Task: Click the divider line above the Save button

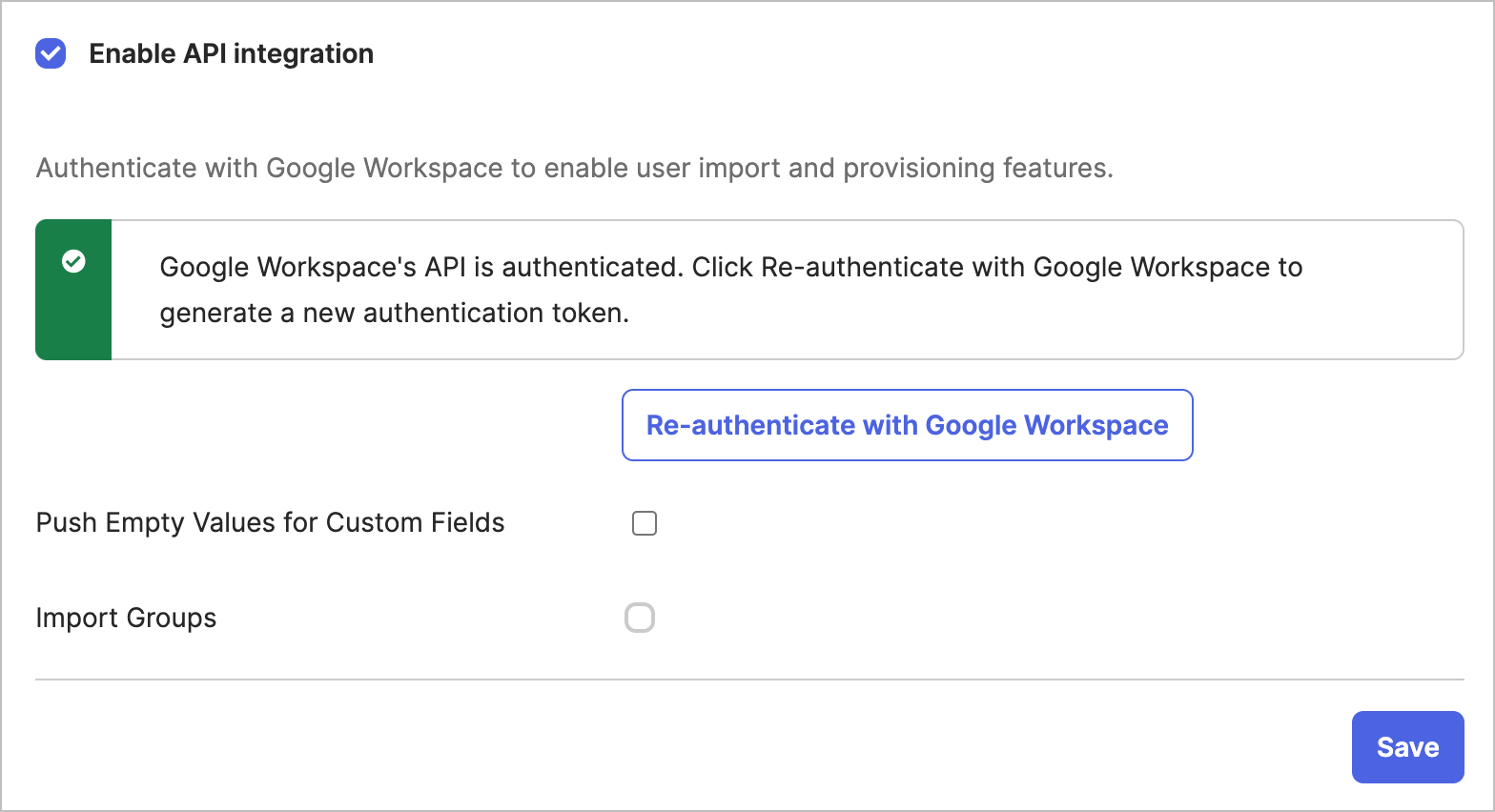Action: coord(747,678)
